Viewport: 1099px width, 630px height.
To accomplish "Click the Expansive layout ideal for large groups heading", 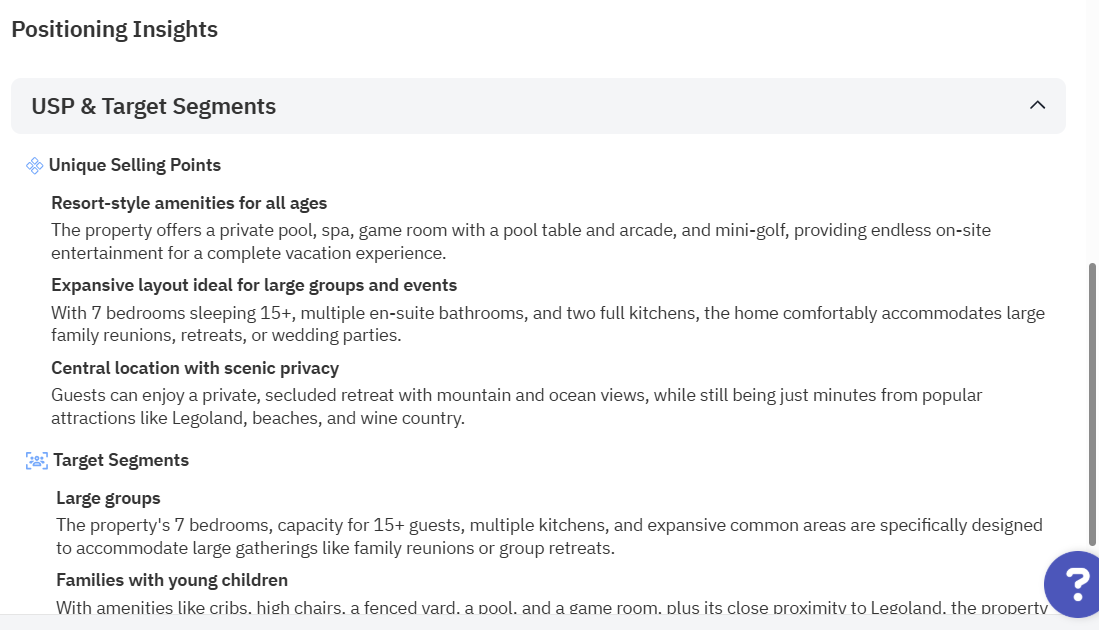I will [x=254, y=285].
